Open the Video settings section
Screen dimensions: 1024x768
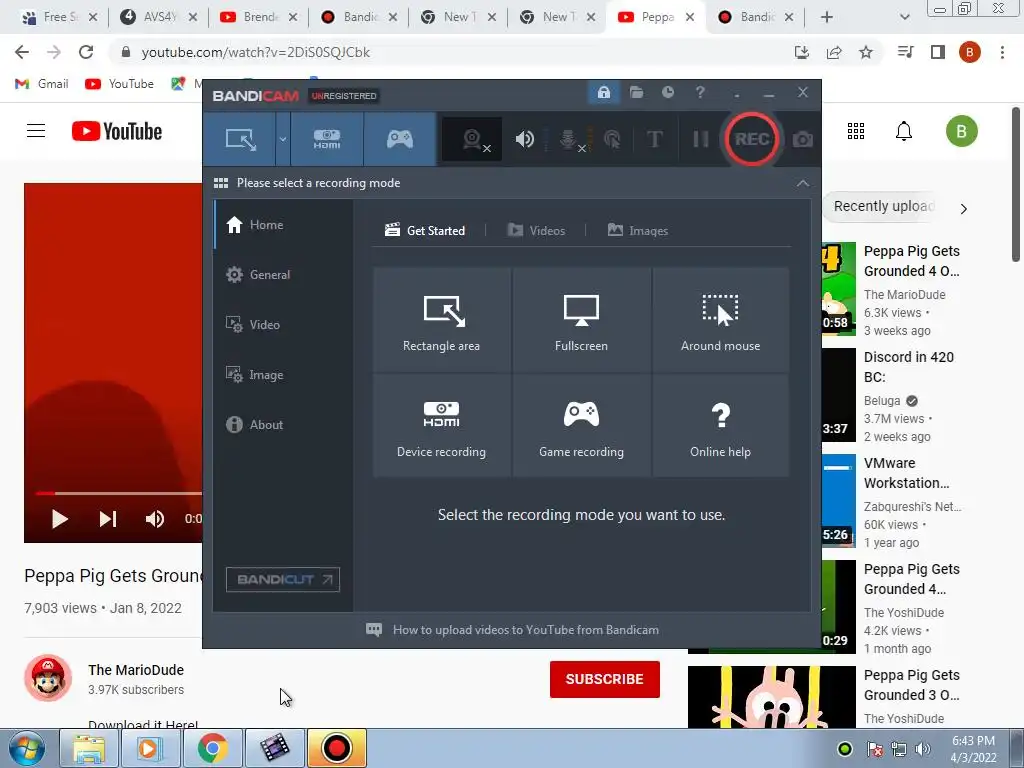click(282, 325)
